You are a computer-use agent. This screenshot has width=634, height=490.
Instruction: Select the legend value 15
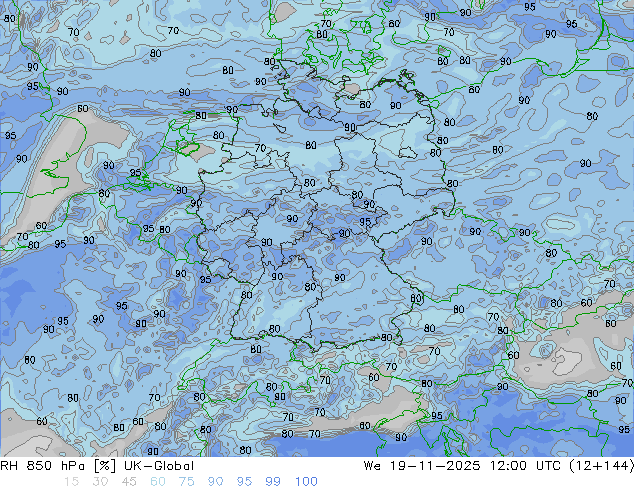click(71, 482)
